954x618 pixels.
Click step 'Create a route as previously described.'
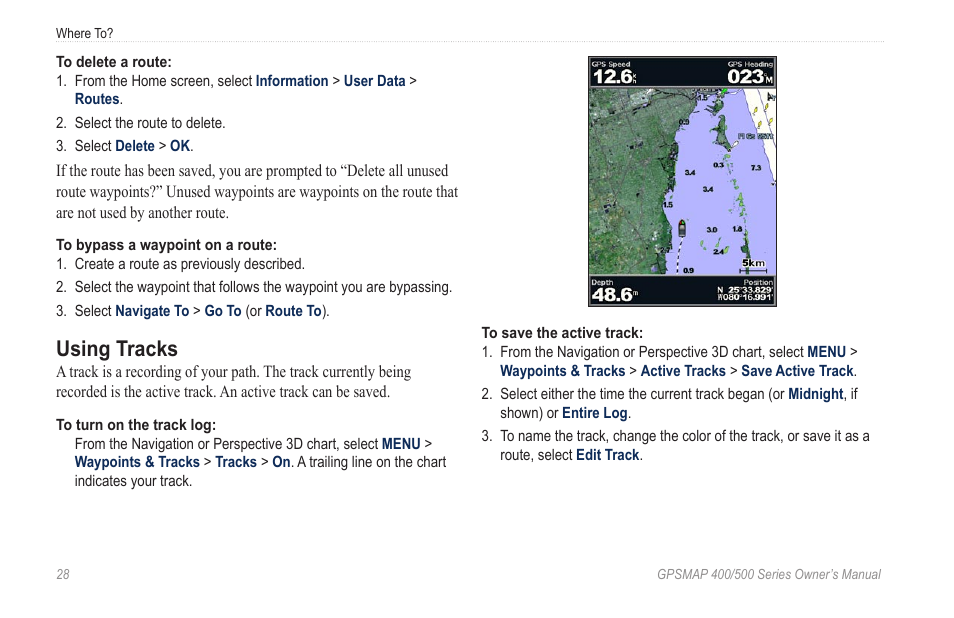pos(189,264)
